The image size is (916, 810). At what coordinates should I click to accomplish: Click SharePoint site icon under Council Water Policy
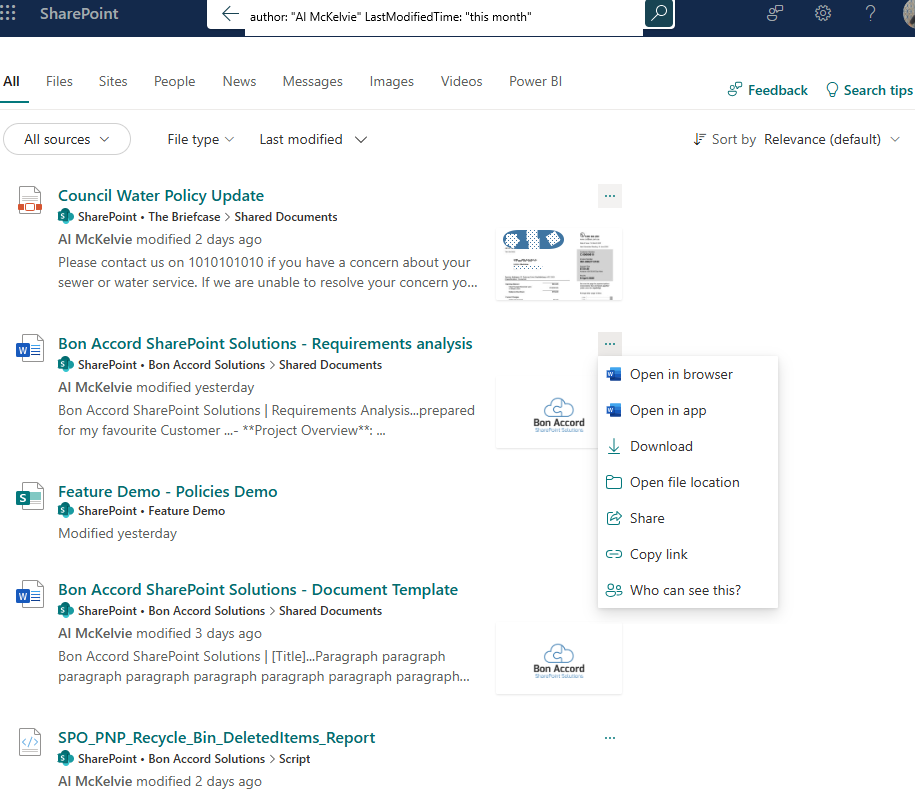click(65, 217)
